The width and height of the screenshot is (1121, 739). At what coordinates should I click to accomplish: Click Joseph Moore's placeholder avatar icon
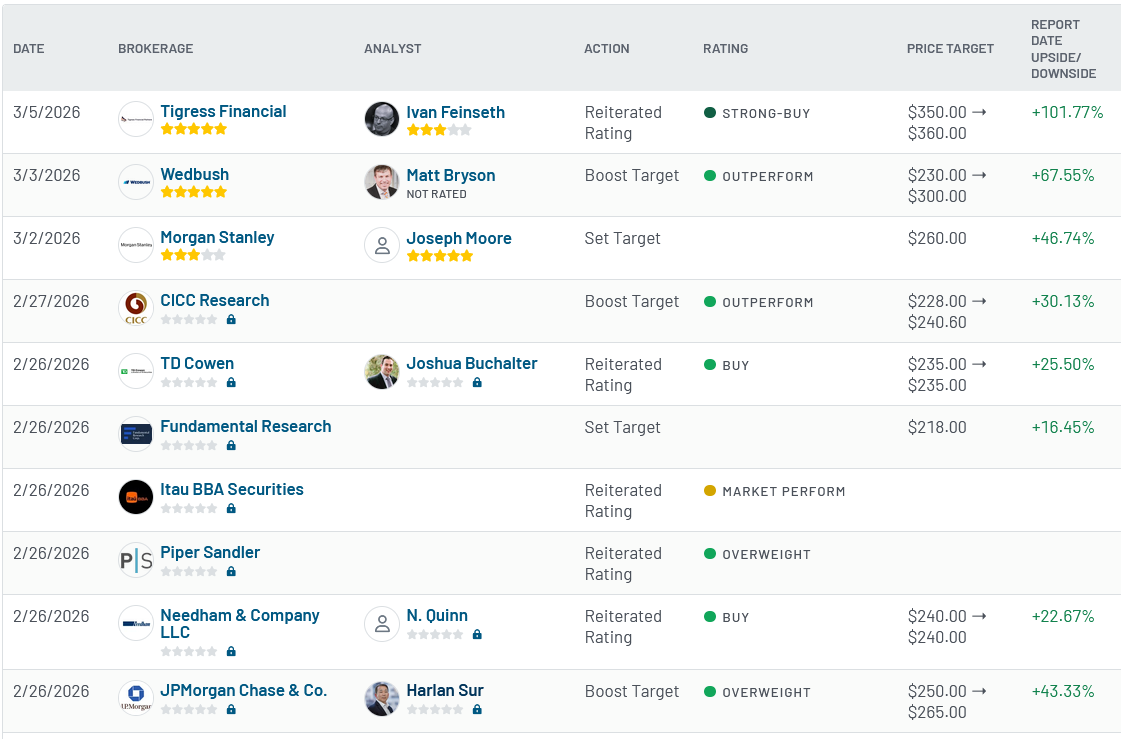coord(382,244)
